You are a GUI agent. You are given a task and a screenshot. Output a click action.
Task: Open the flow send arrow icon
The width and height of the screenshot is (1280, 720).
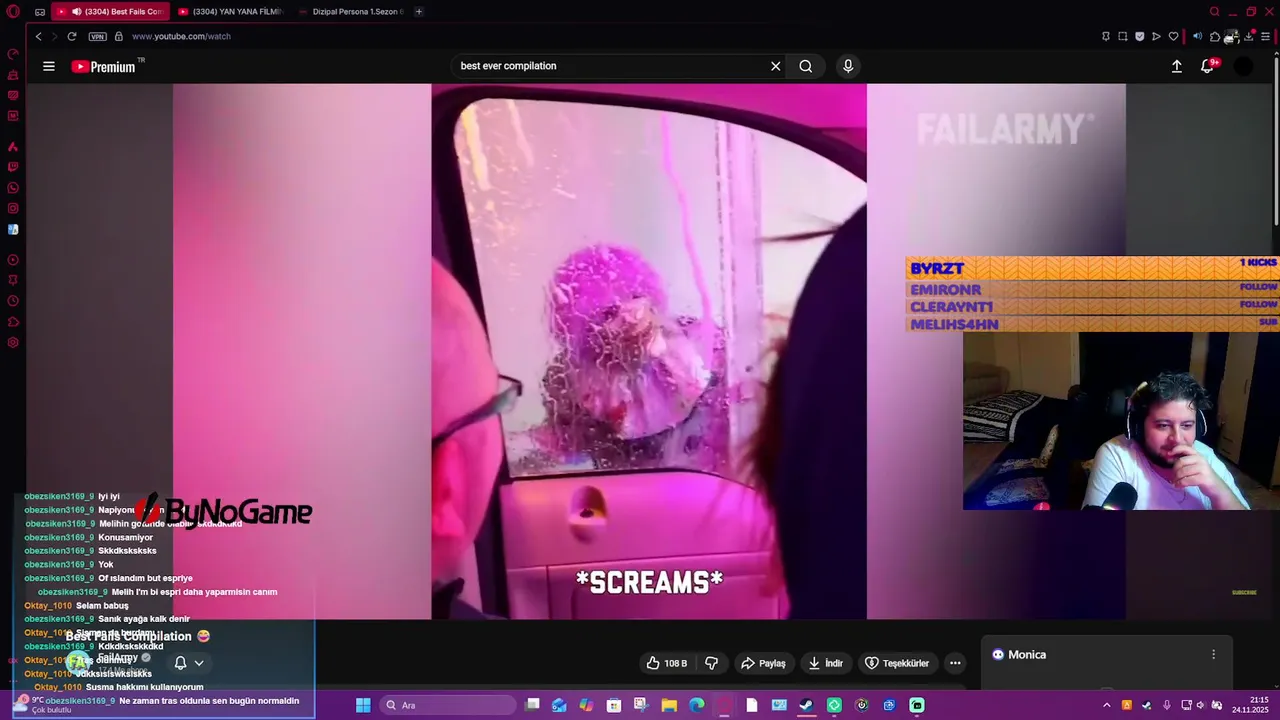[1156, 36]
